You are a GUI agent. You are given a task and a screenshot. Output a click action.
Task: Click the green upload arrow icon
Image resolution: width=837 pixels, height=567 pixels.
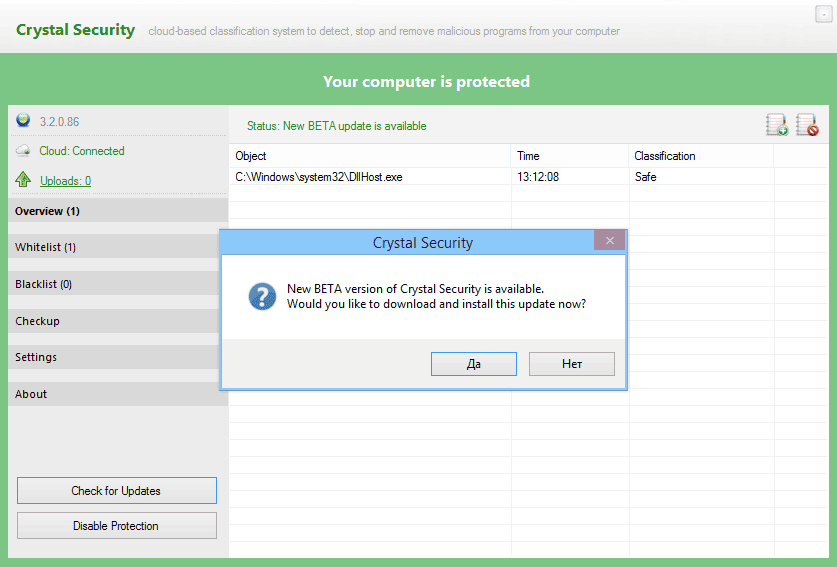(23, 180)
